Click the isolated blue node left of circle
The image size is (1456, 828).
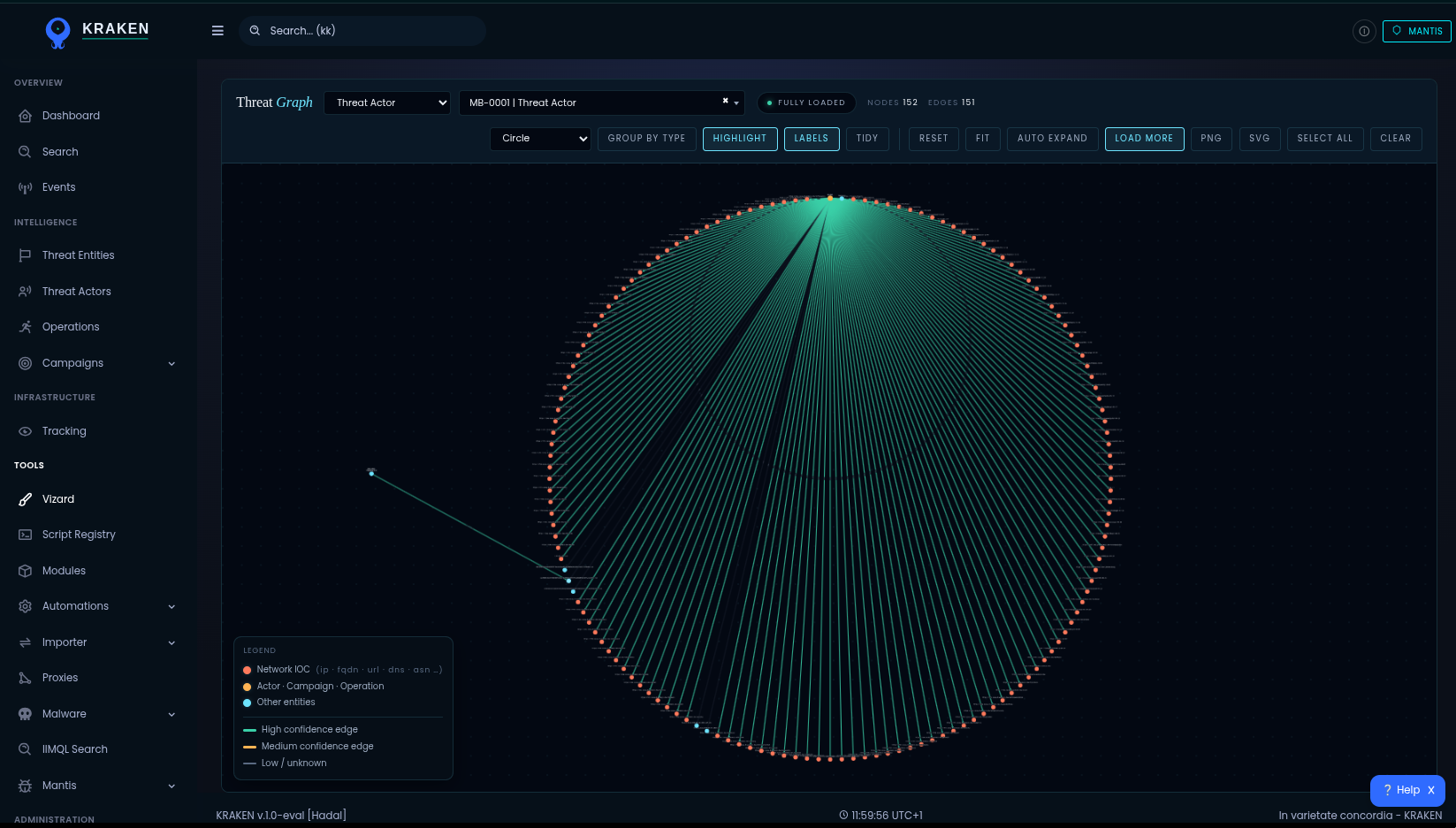click(371, 474)
